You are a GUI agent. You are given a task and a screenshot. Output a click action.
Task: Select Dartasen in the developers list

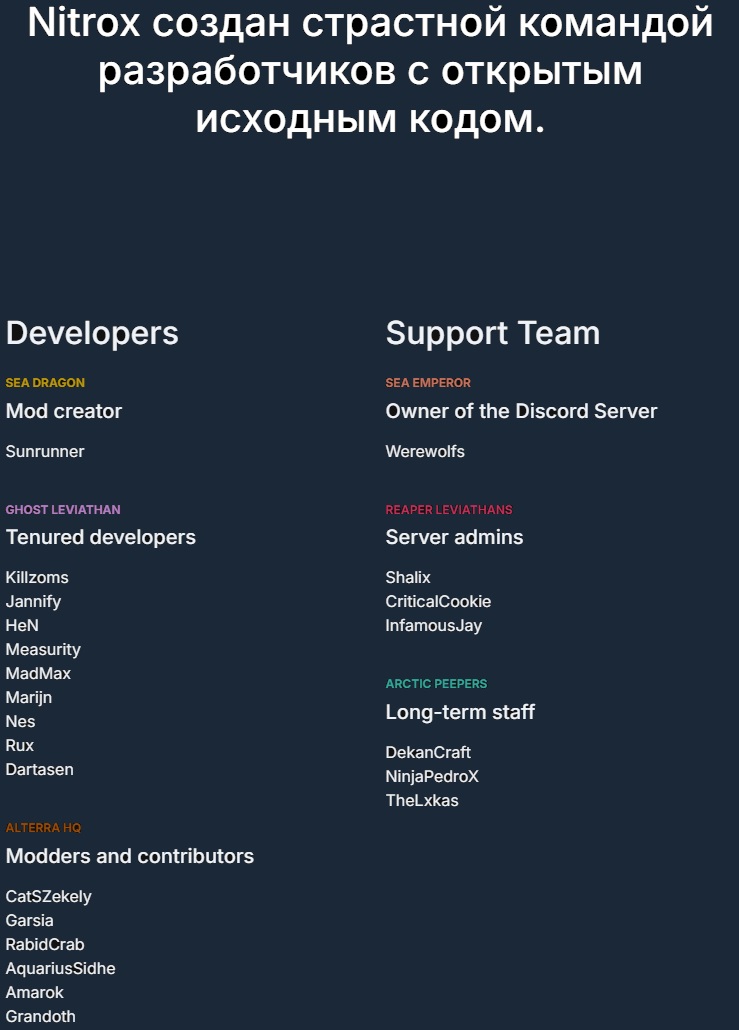[x=39, y=769]
